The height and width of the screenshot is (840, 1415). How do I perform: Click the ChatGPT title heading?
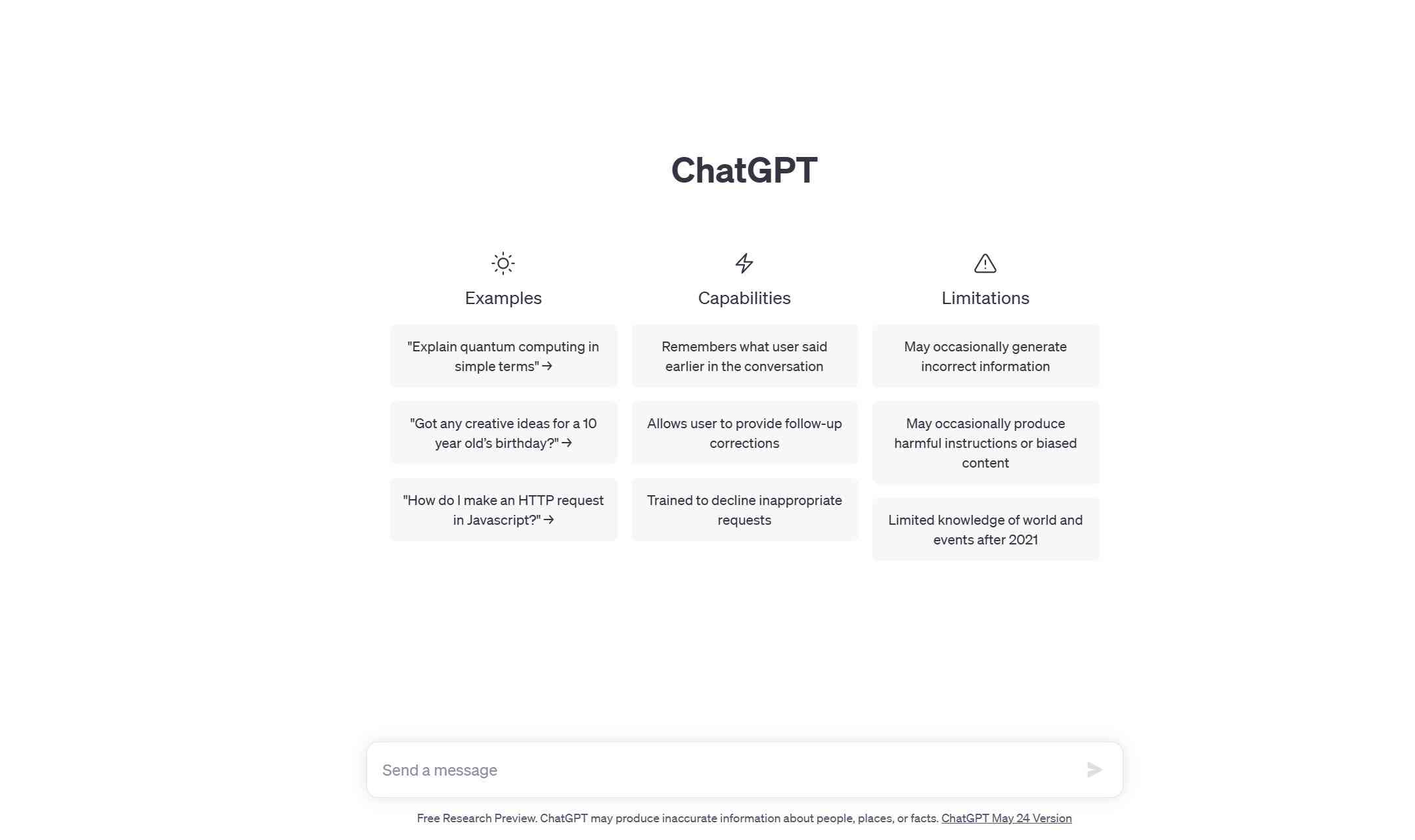(x=744, y=169)
